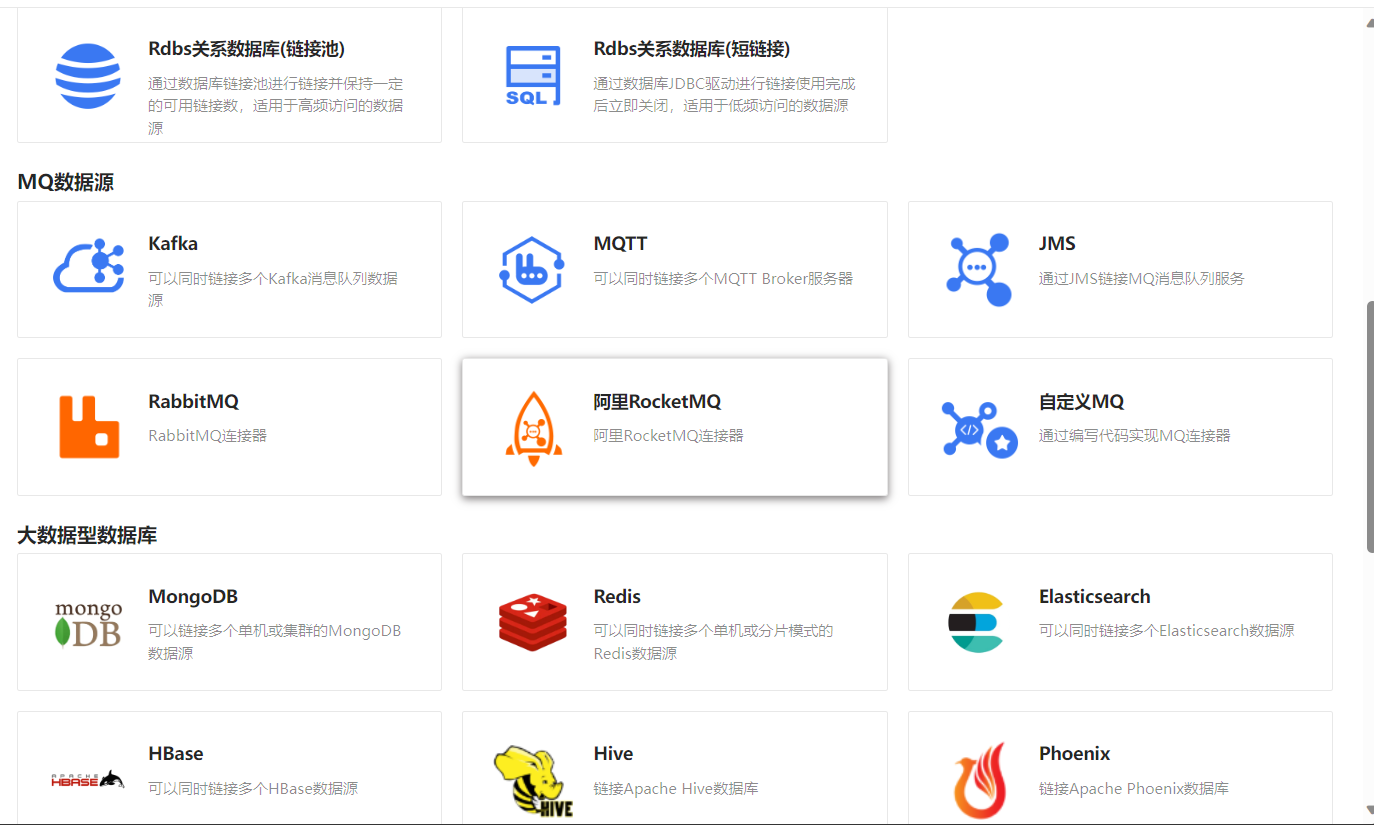This screenshot has height=825, width=1374.
Task: Click the MQ数据源 section heading
Action: coord(65,182)
